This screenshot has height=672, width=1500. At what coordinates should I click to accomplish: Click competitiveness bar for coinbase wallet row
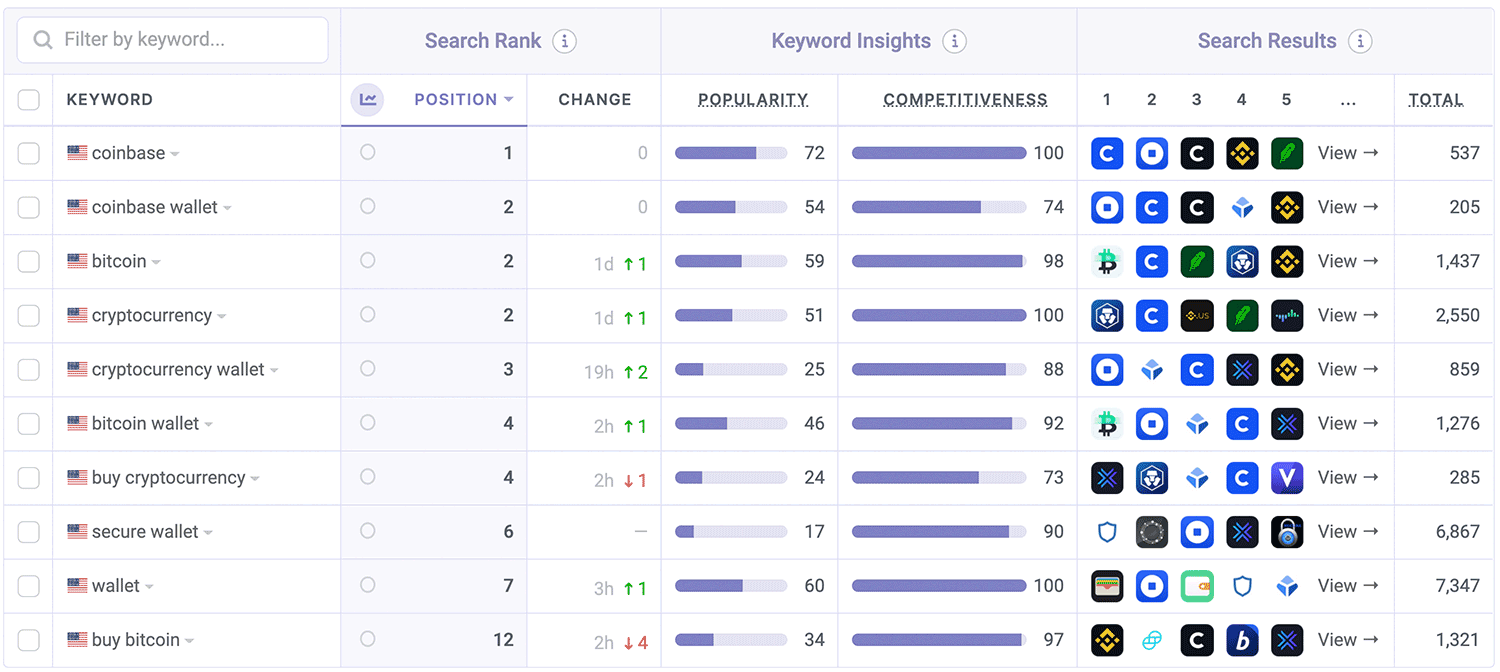tap(939, 207)
